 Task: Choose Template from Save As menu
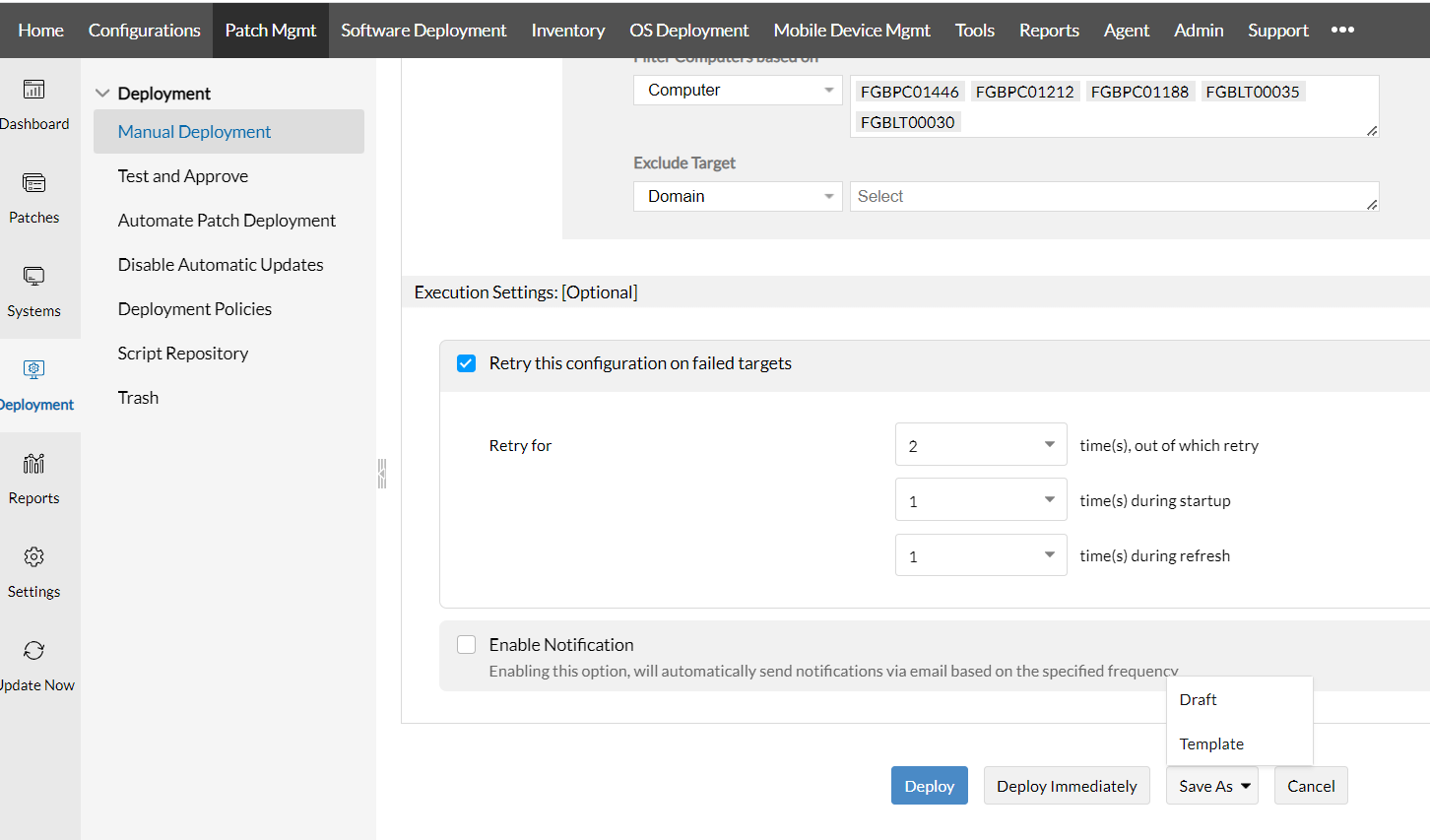click(x=1240, y=743)
